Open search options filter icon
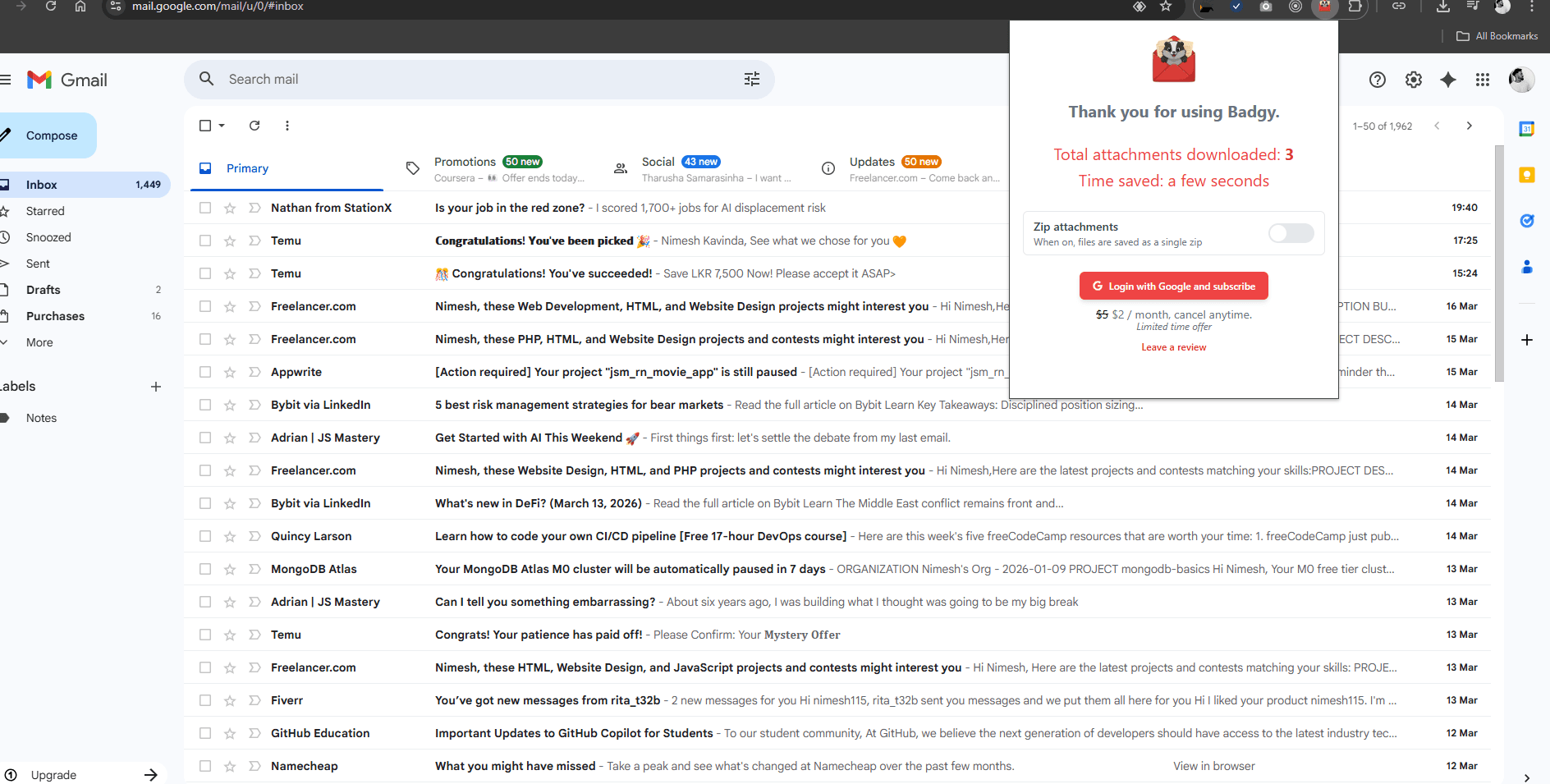The width and height of the screenshot is (1550, 784). 752,79
